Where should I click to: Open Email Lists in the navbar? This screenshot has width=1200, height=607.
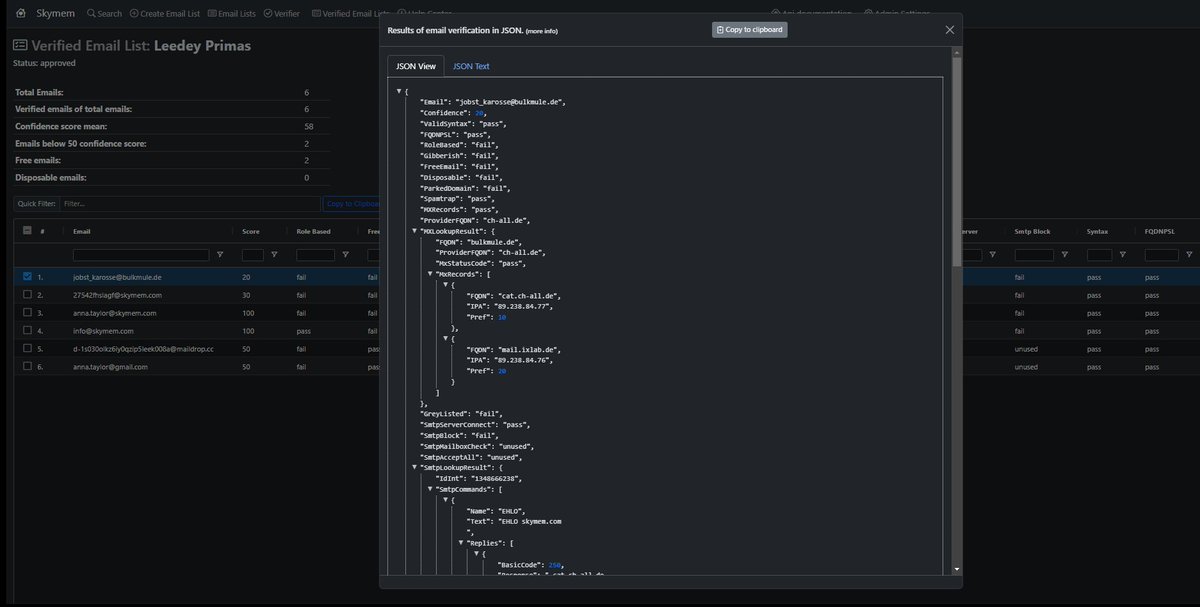pyautogui.click(x=231, y=14)
